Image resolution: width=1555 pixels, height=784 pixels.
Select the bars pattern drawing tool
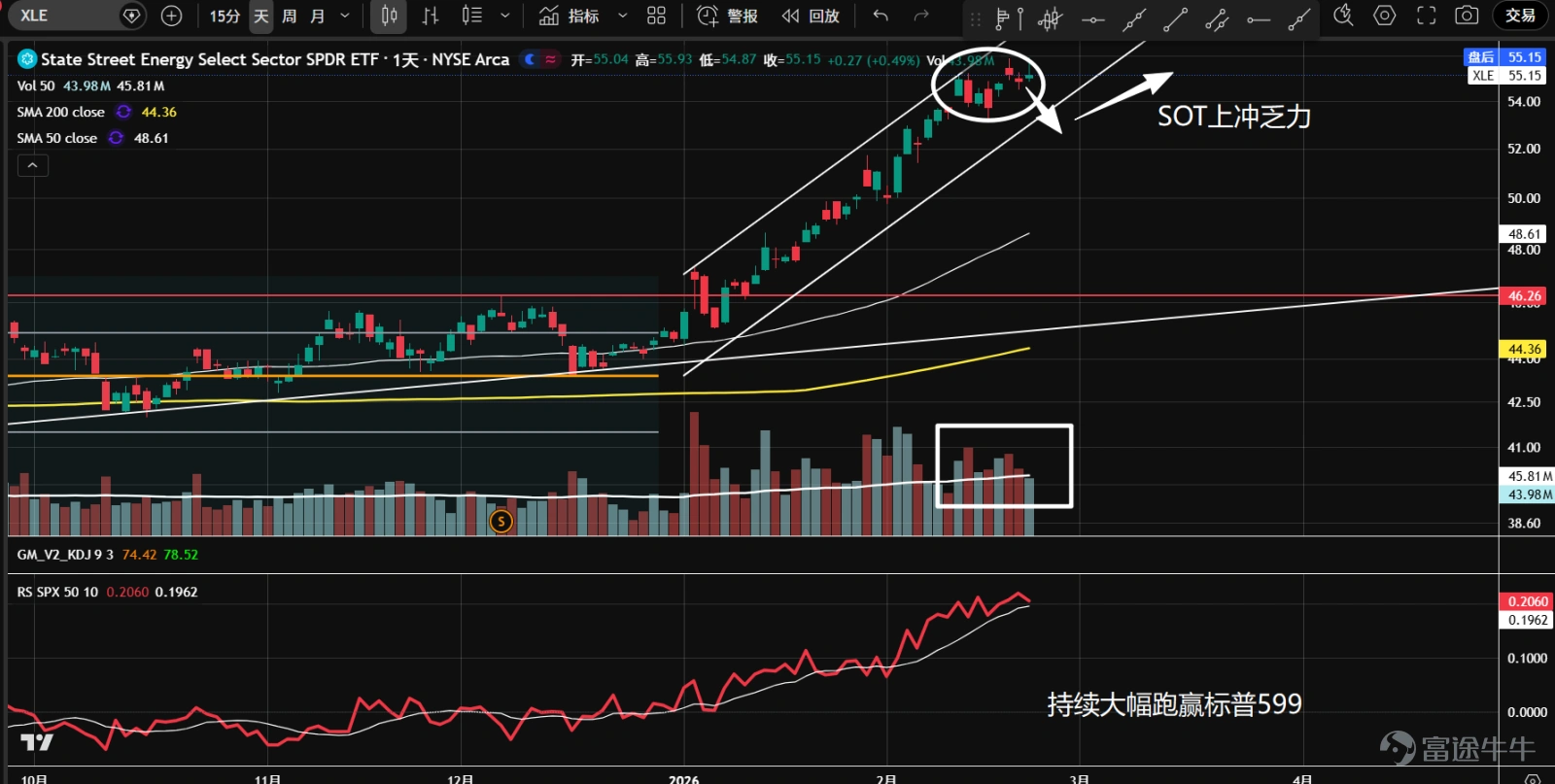click(1051, 17)
